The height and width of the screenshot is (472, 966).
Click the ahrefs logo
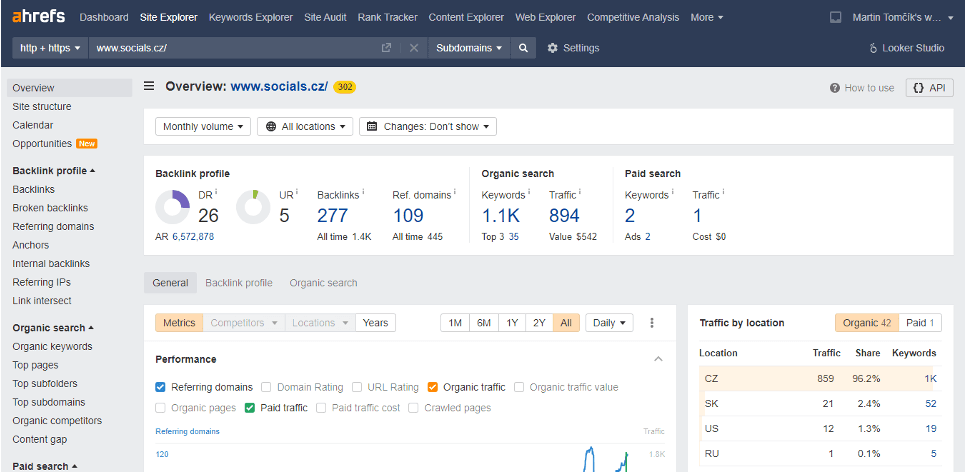[x=38, y=17]
